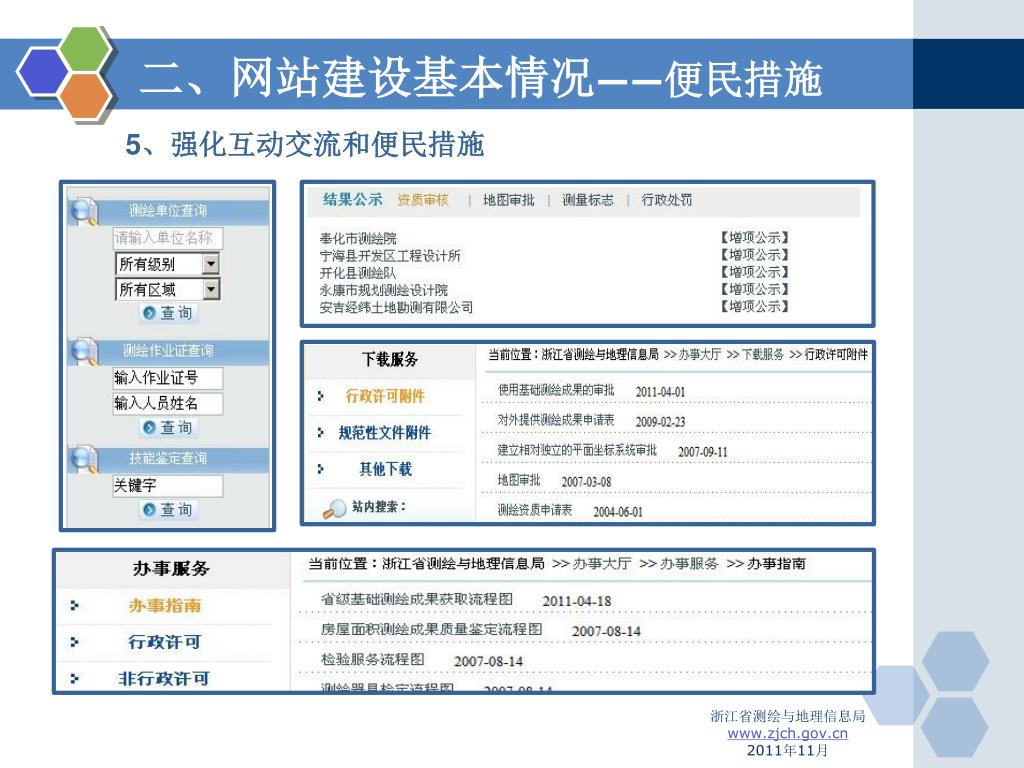Click arrow bullet beside 其他下载

click(x=320, y=468)
